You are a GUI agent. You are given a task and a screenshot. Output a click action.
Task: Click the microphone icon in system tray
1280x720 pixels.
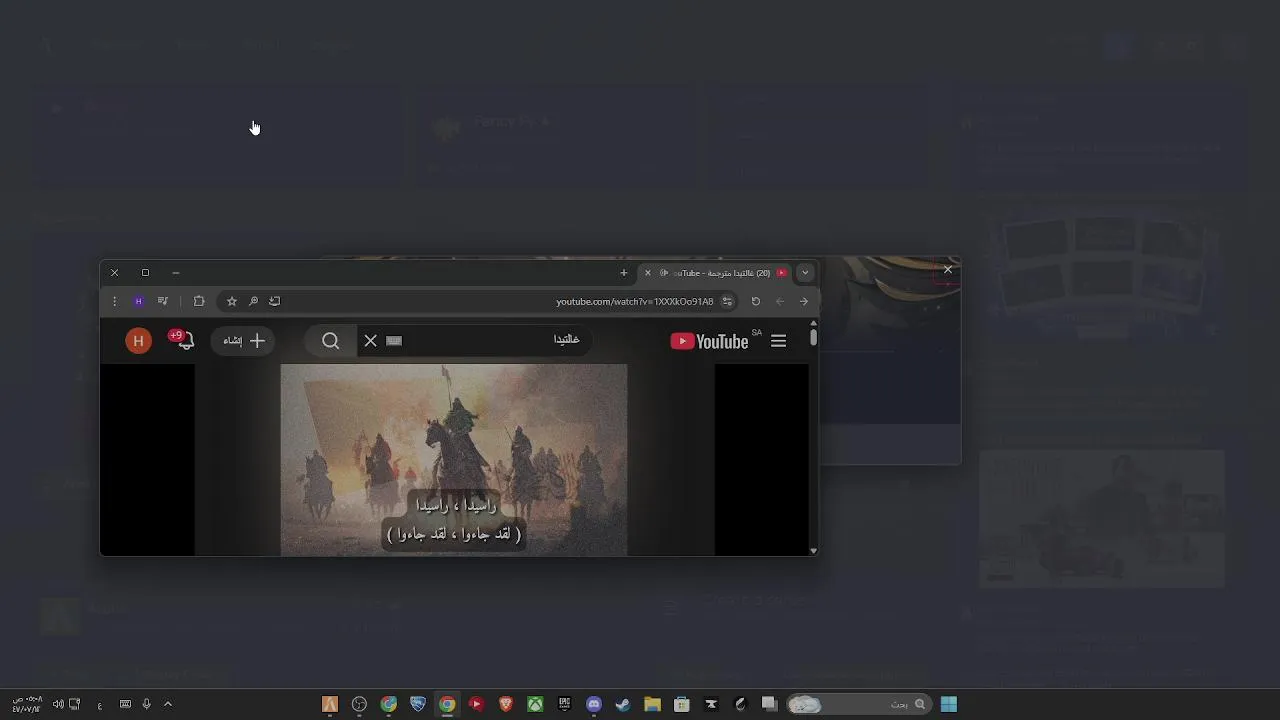pyautogui.click(x=146, y=704)
